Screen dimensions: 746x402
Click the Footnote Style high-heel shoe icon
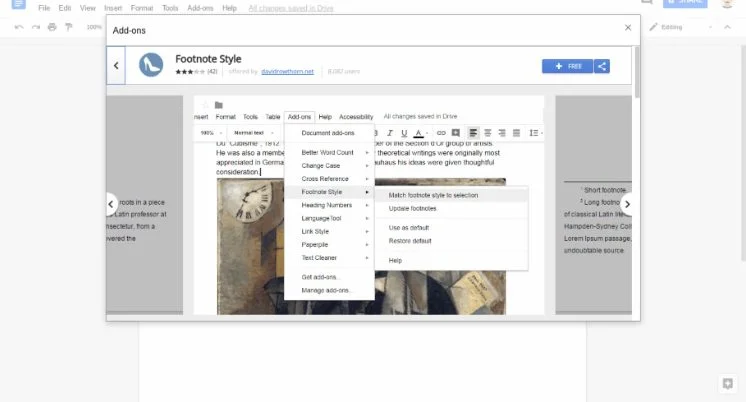point(151,65)
